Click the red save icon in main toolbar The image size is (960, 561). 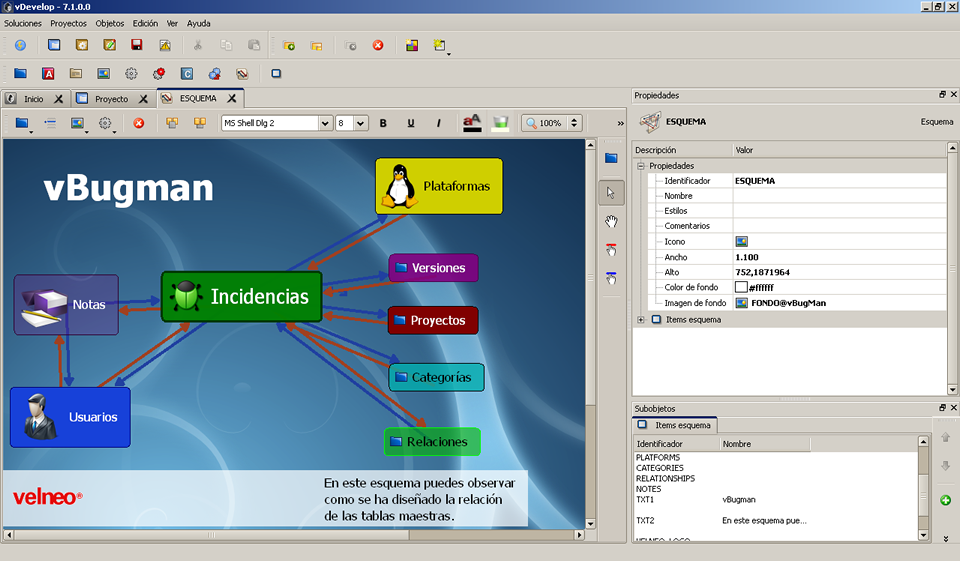tap(137, 45)
